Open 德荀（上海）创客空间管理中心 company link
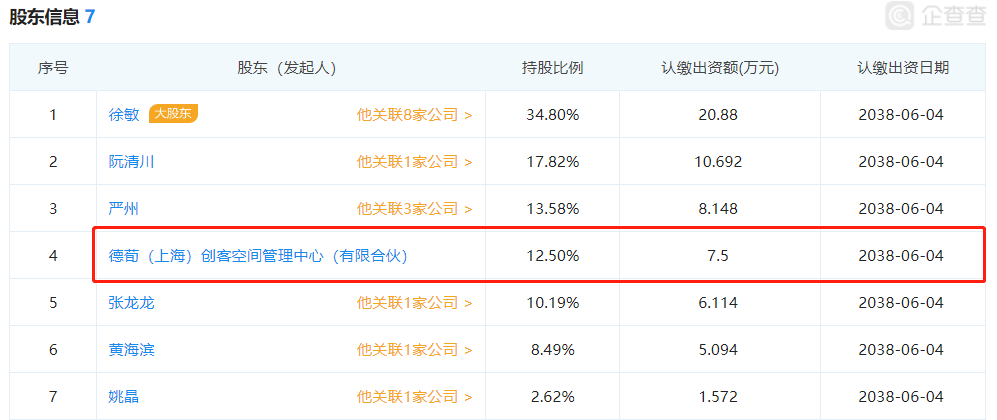Viewport: 997px width, 420px height. pos(258,256)
